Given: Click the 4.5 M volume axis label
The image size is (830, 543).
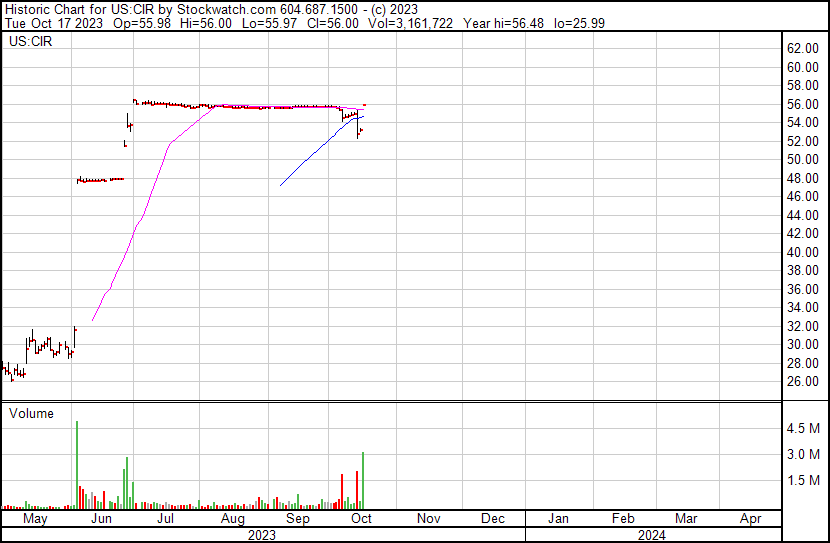Looking at the screenshot, I should pos(803,428).
